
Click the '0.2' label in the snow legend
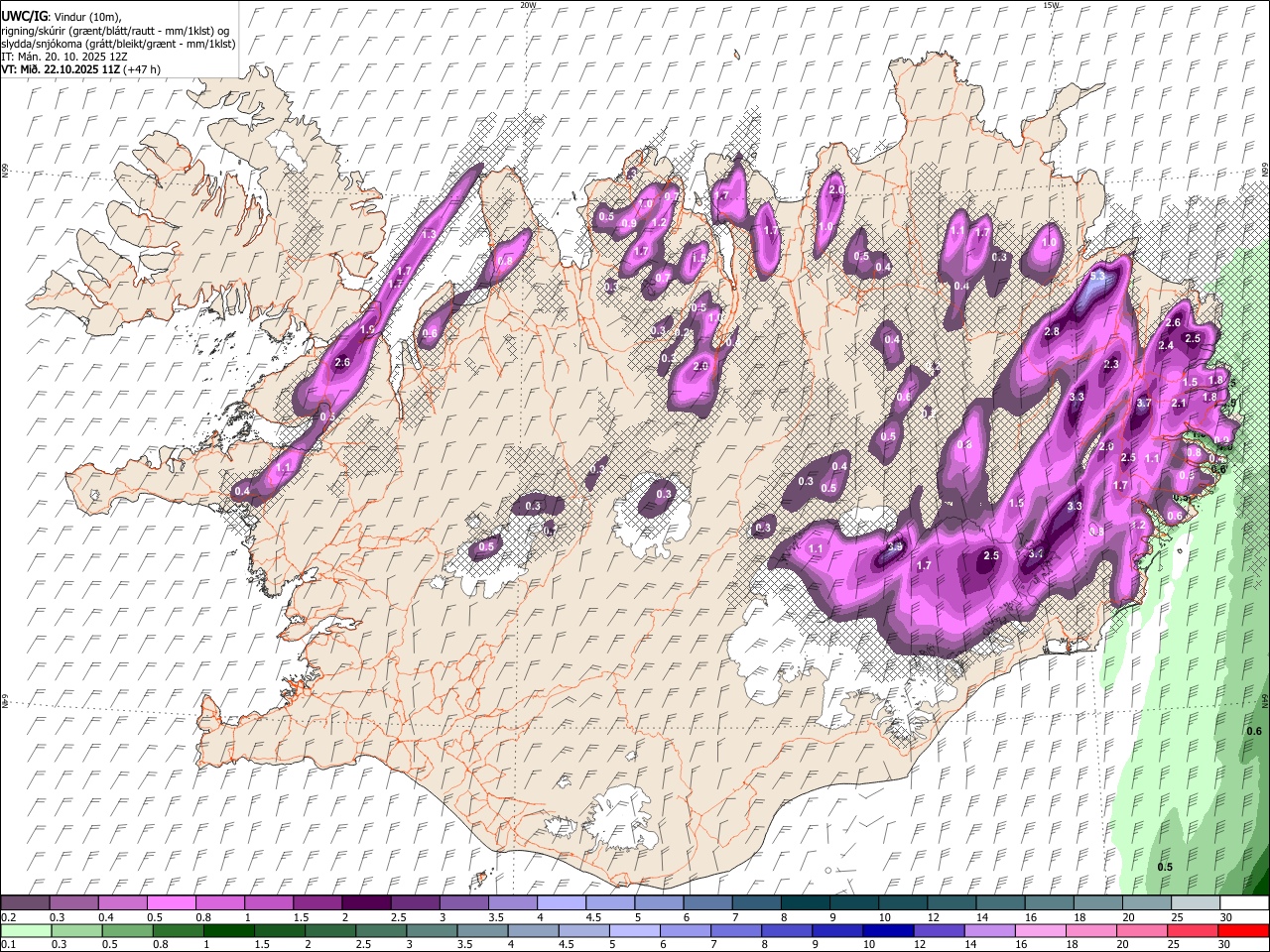[8, 917]
